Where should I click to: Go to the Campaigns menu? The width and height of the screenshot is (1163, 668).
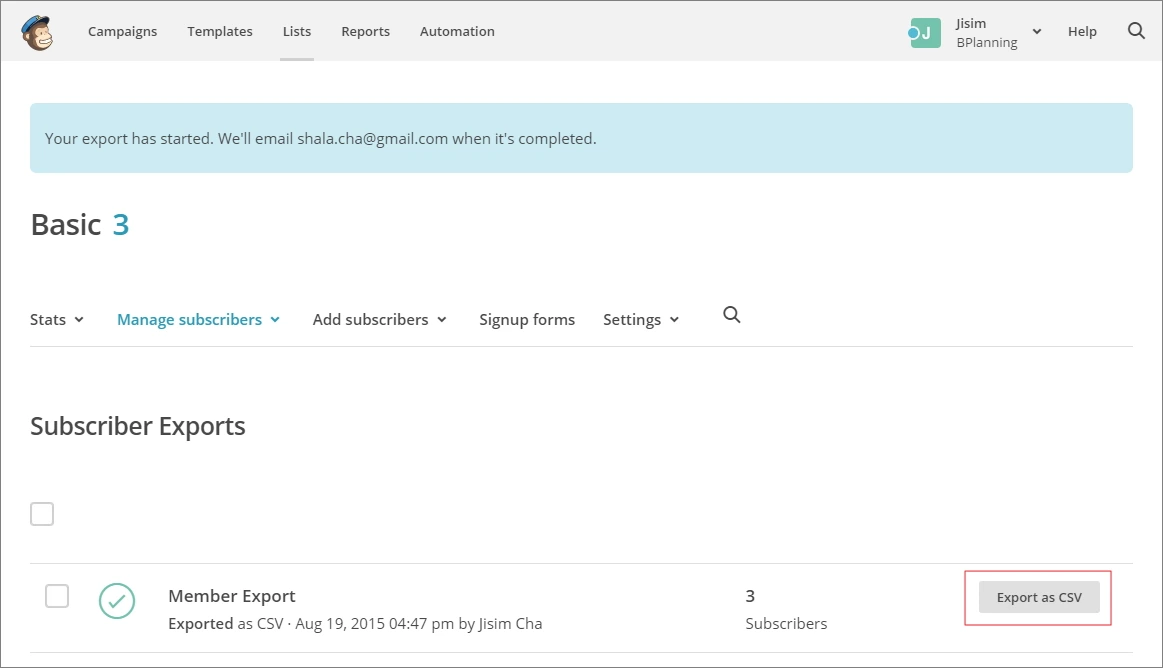point(122,31)
